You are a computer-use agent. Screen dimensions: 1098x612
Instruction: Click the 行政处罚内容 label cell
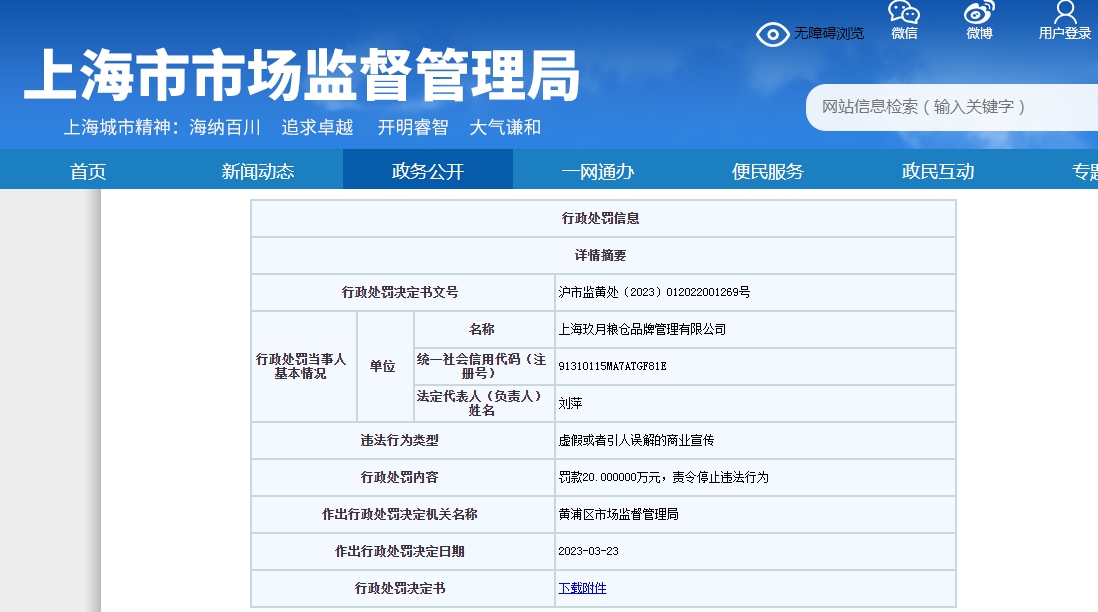(403, 478)
